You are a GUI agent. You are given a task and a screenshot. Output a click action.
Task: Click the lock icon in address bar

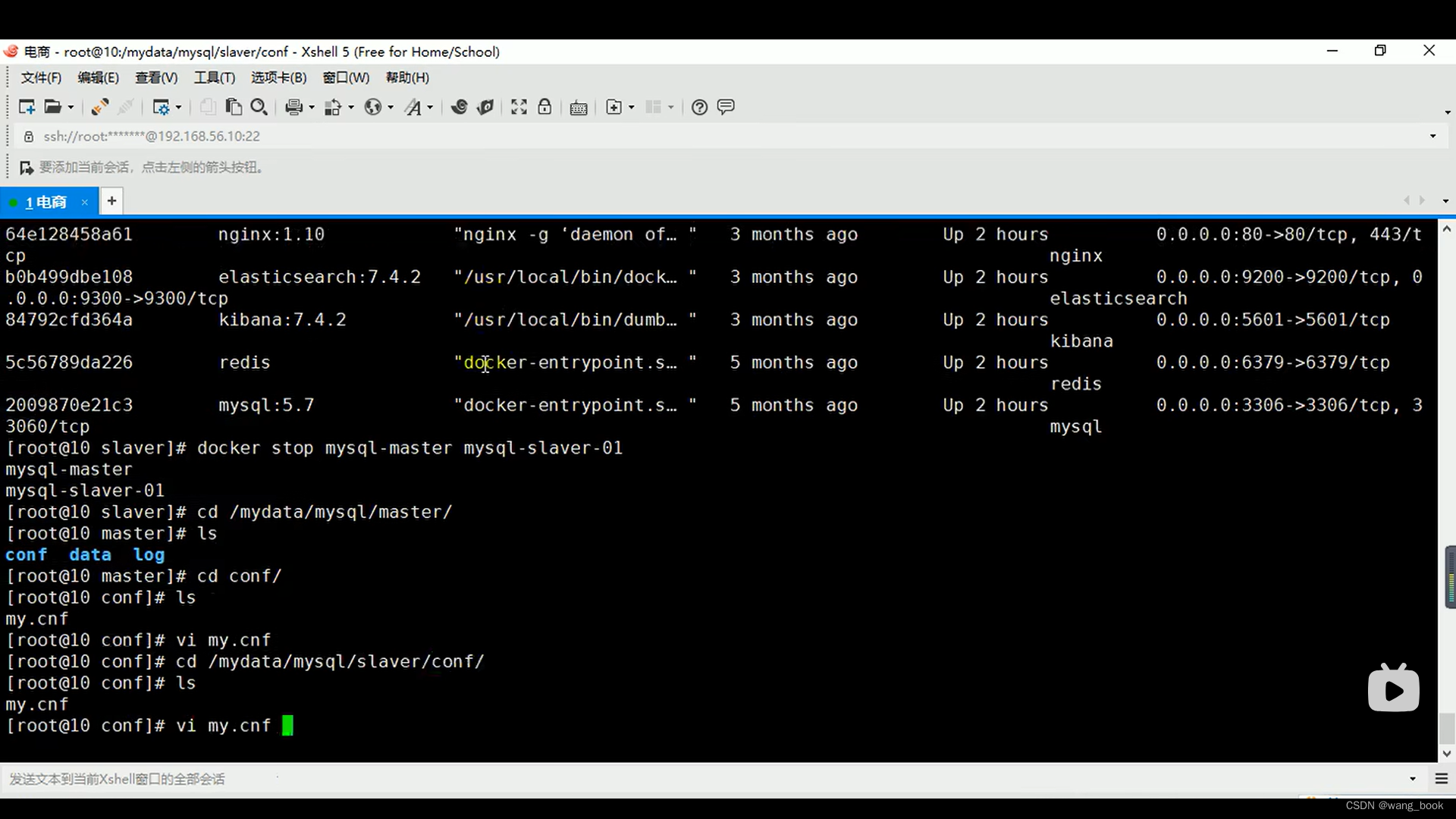[29, 136]
